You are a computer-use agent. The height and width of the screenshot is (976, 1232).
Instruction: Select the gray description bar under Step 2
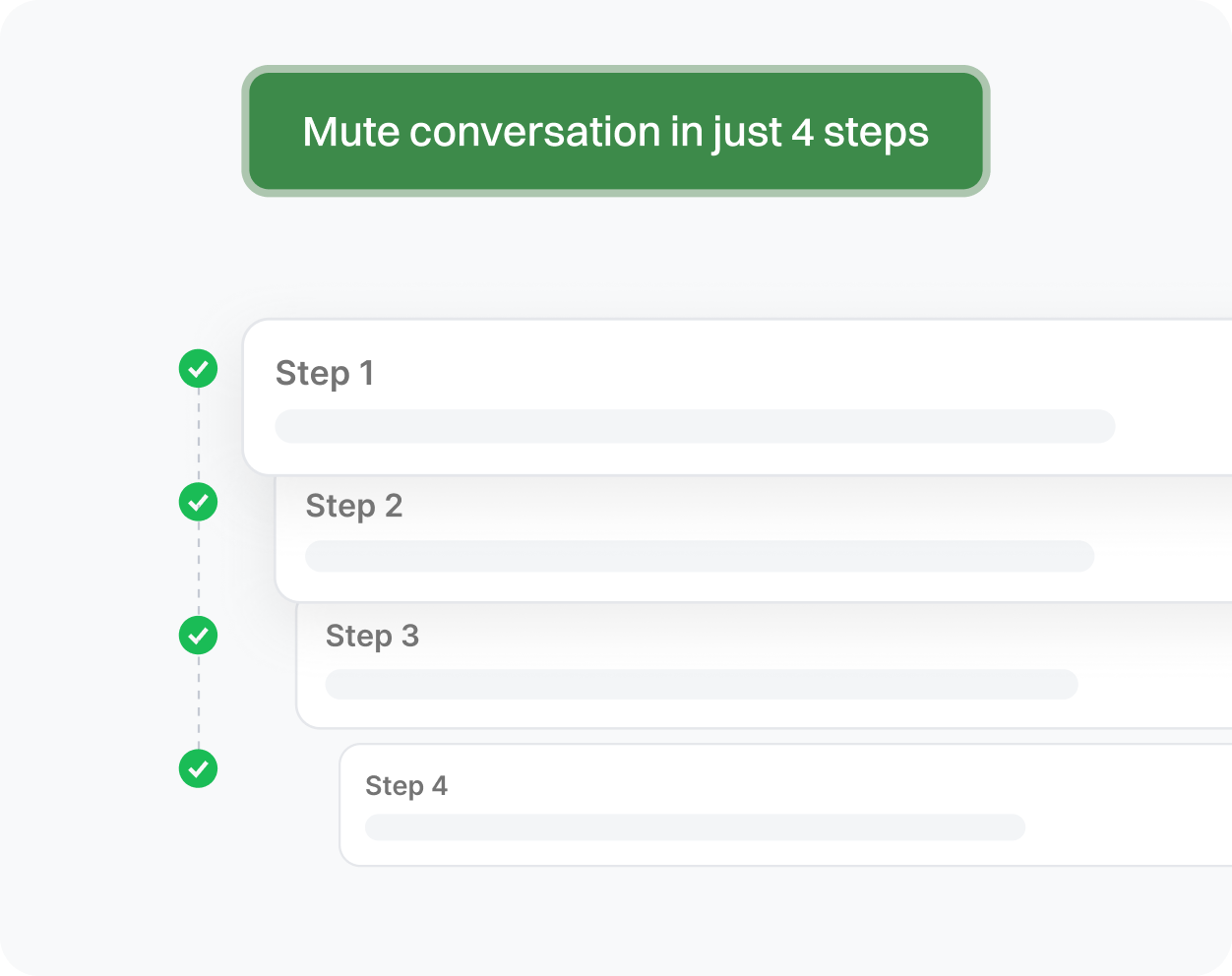point(700,556)
